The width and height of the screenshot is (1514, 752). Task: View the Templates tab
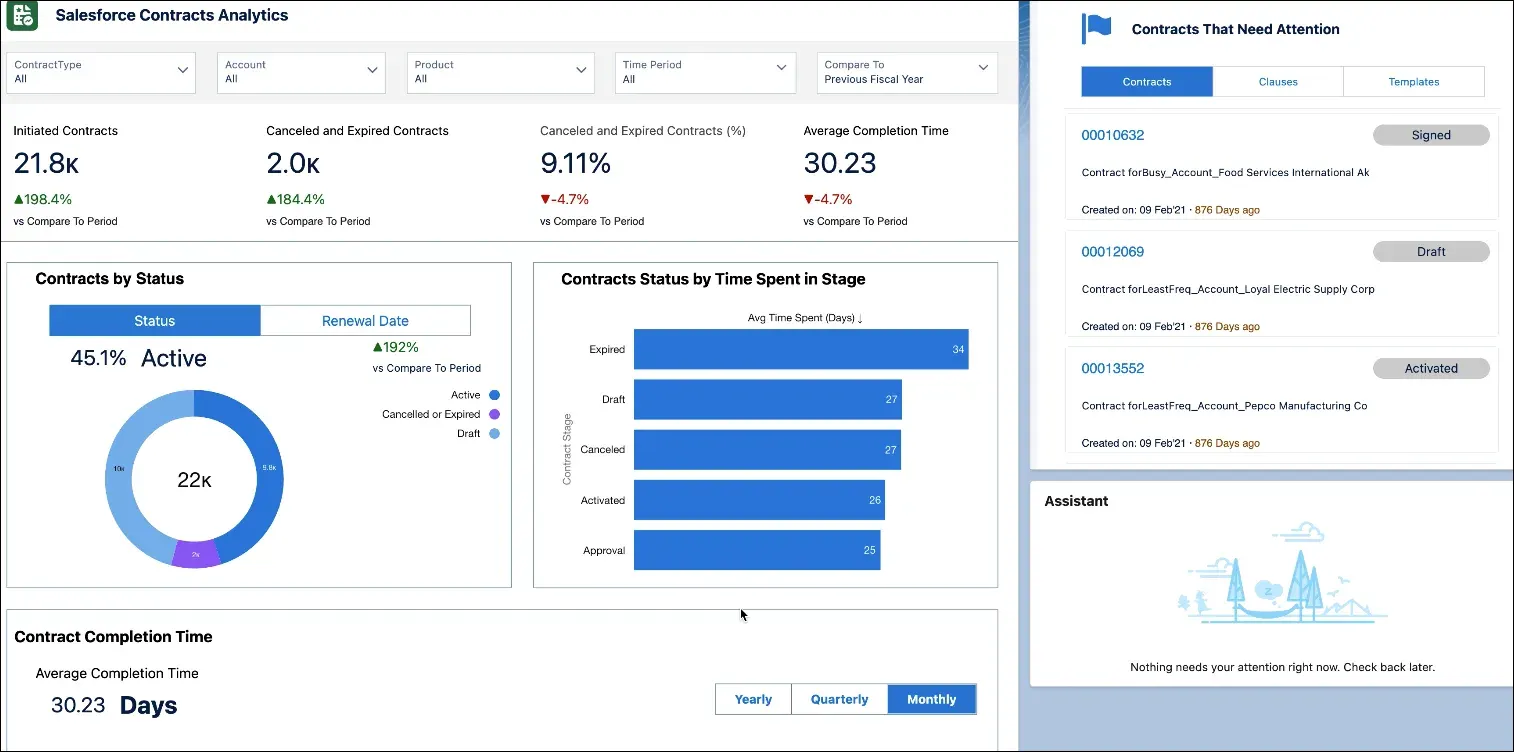point(1413,81)
